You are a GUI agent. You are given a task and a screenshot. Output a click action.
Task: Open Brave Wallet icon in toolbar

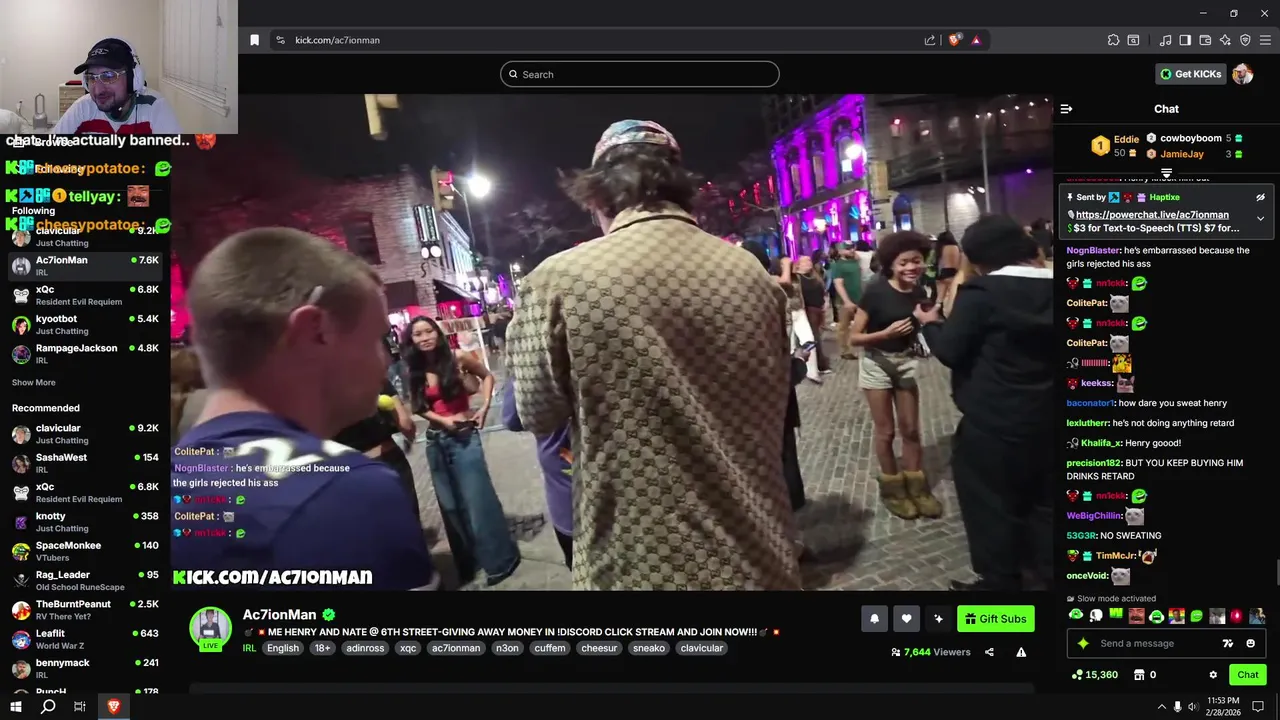point(1205,40)
